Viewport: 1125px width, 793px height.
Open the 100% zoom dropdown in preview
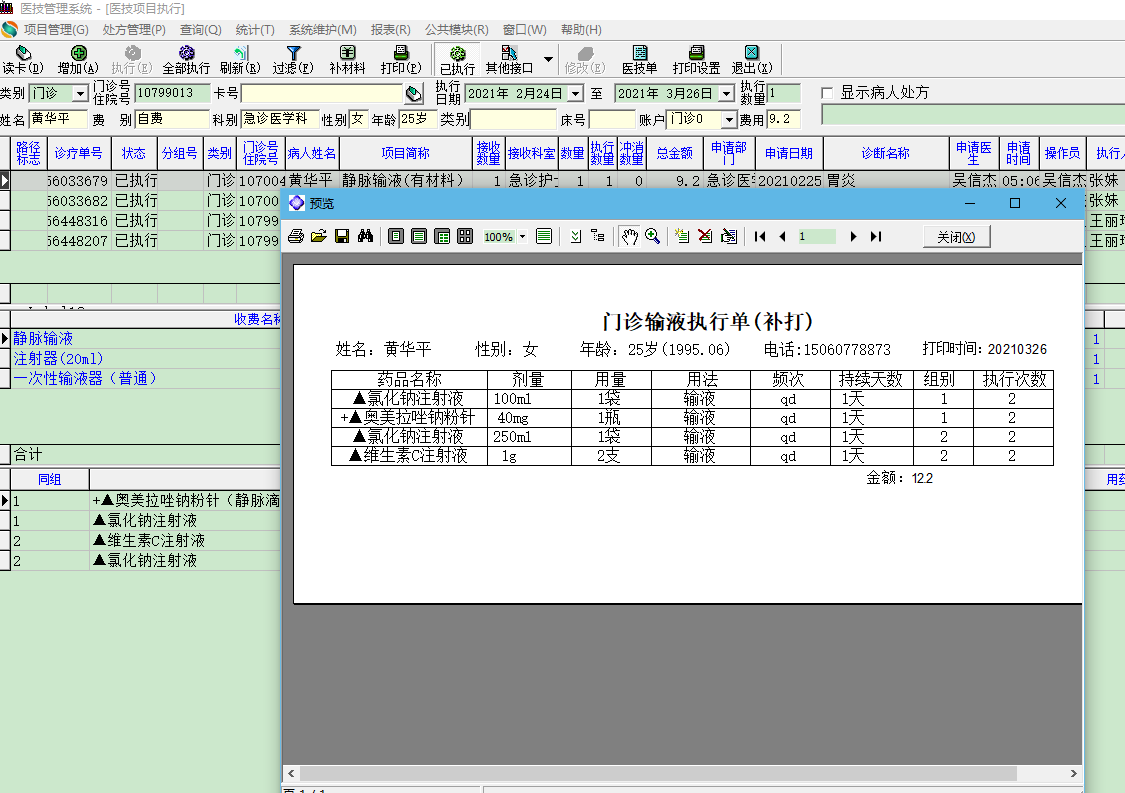pos(522,237)
